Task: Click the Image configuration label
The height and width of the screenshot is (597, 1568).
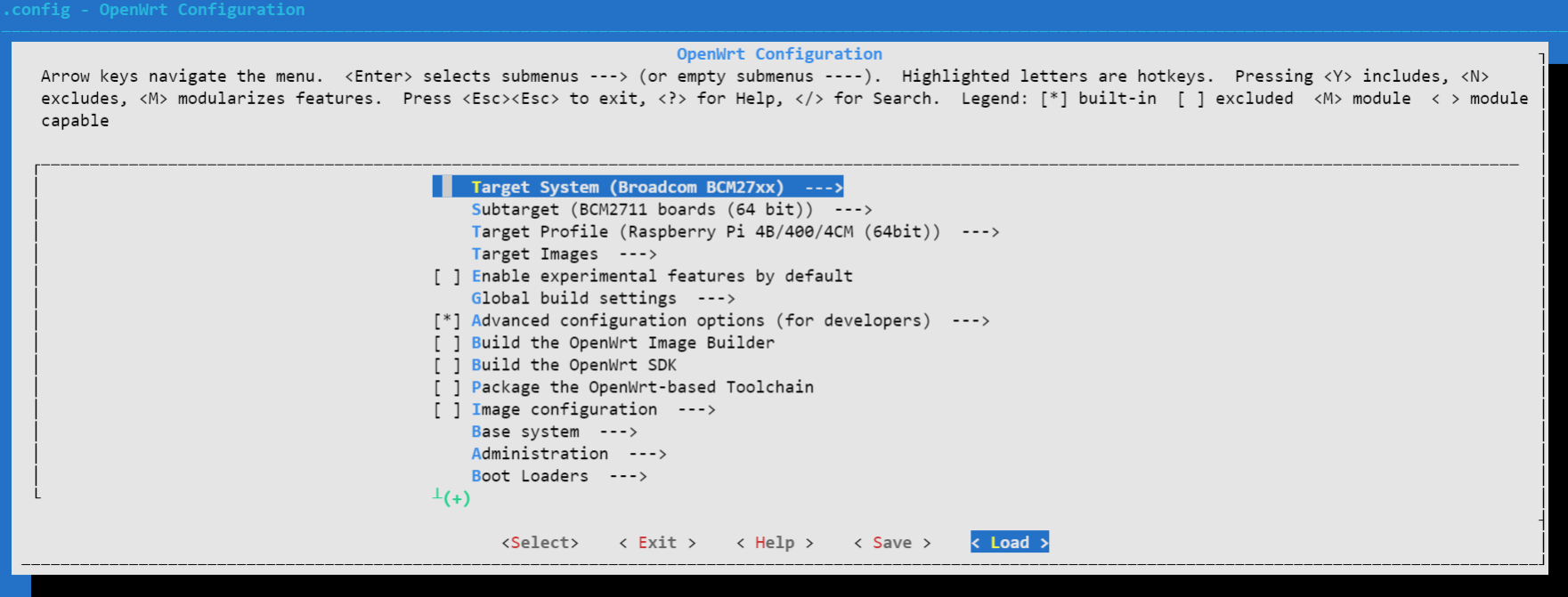Action: pos(564,410)
